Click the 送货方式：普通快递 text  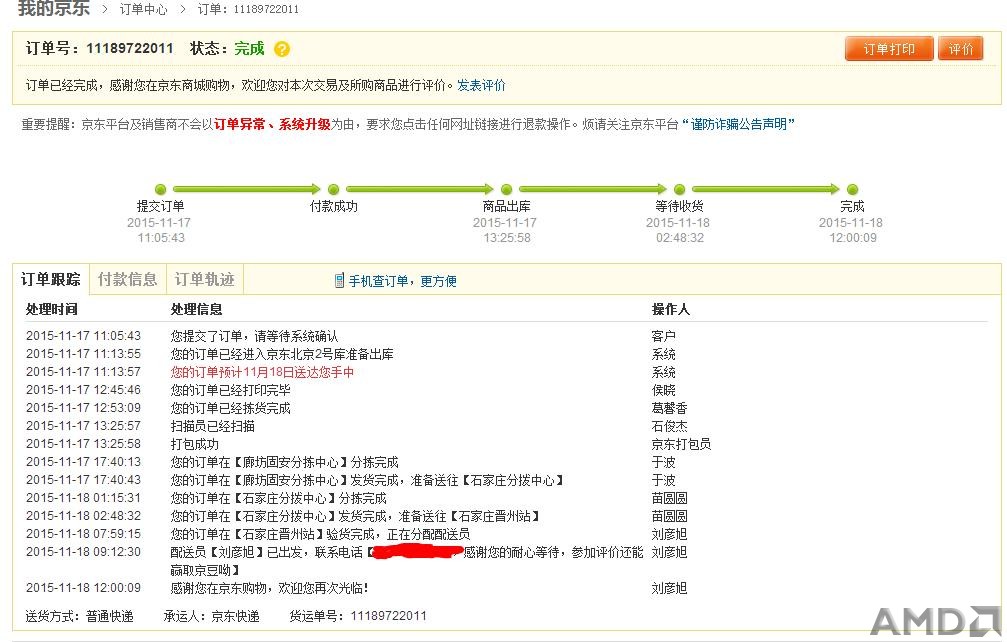point(80,616)
